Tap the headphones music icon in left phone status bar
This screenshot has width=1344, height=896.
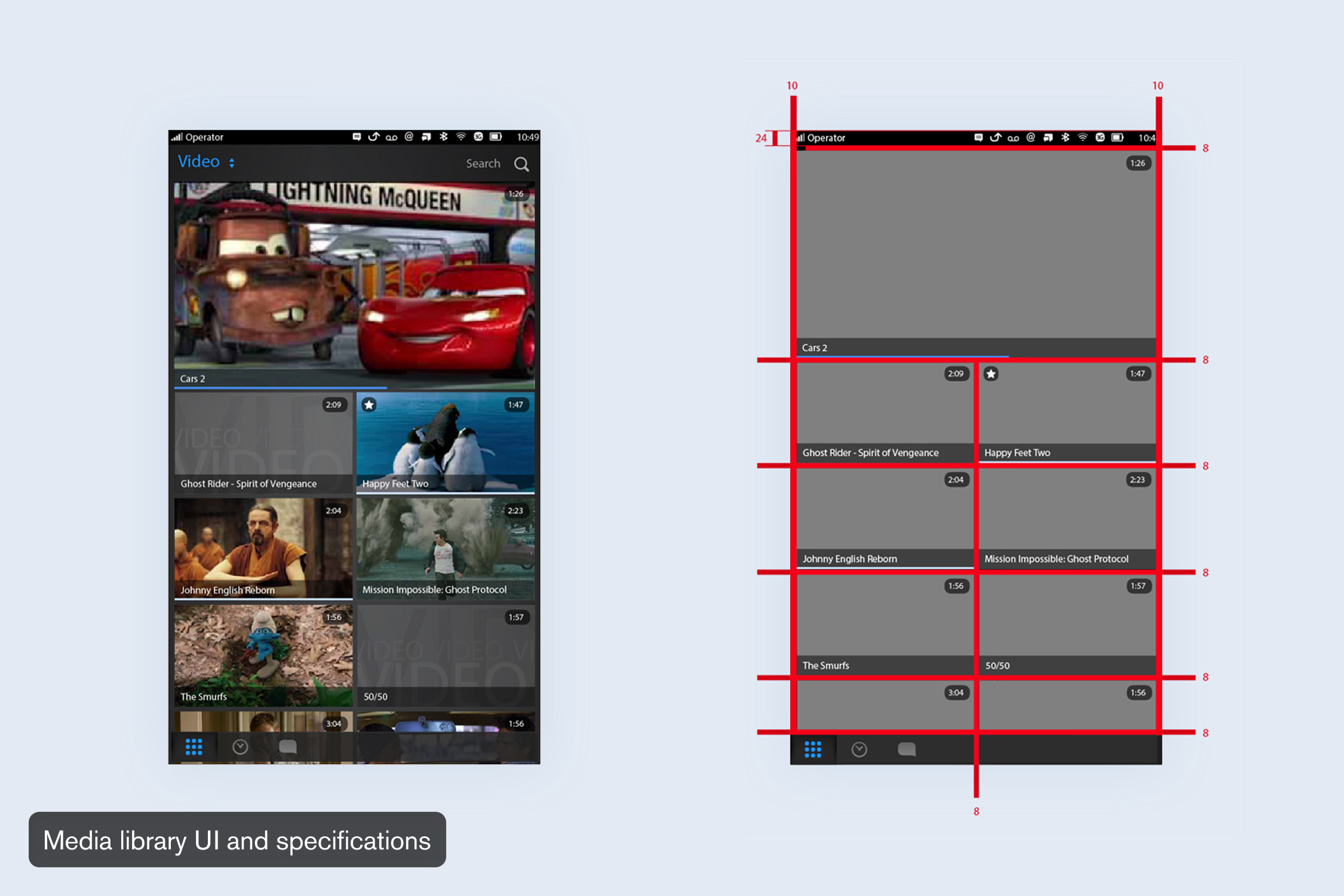pos(426,137)
